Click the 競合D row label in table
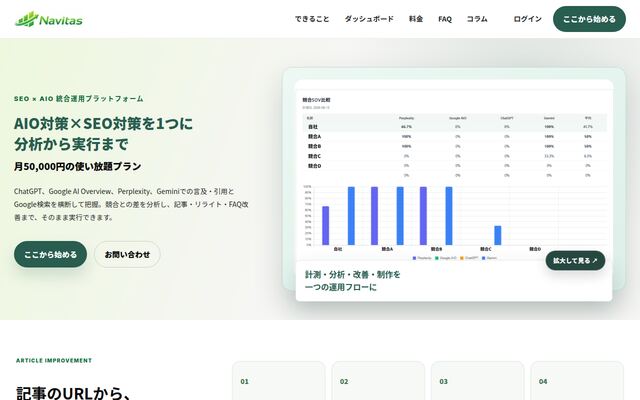640x400 pixels. [314, 166]
